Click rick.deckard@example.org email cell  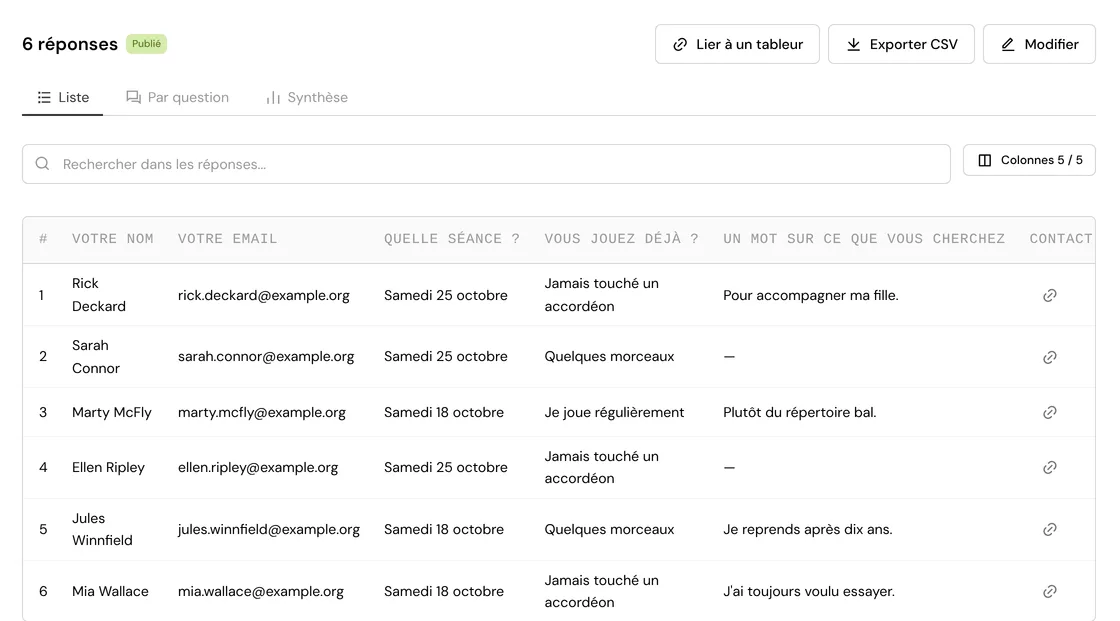point(264,295)
